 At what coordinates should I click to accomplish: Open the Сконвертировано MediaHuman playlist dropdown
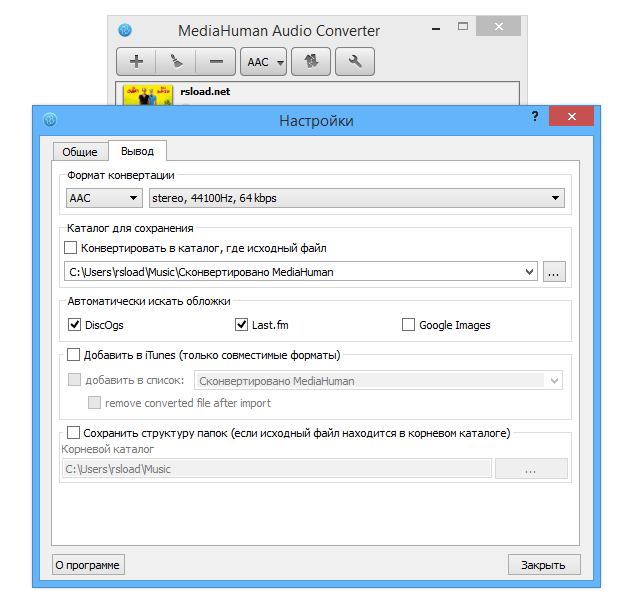(378, 380)
